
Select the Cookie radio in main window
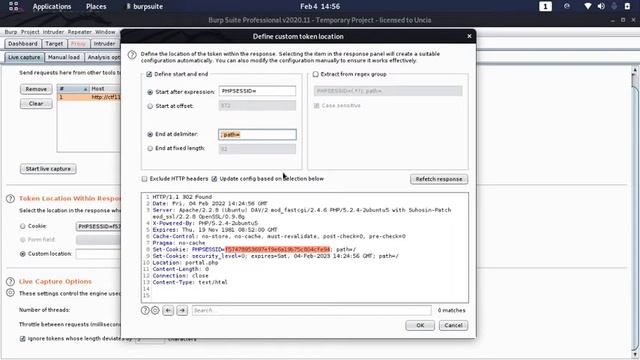[22, 226]
